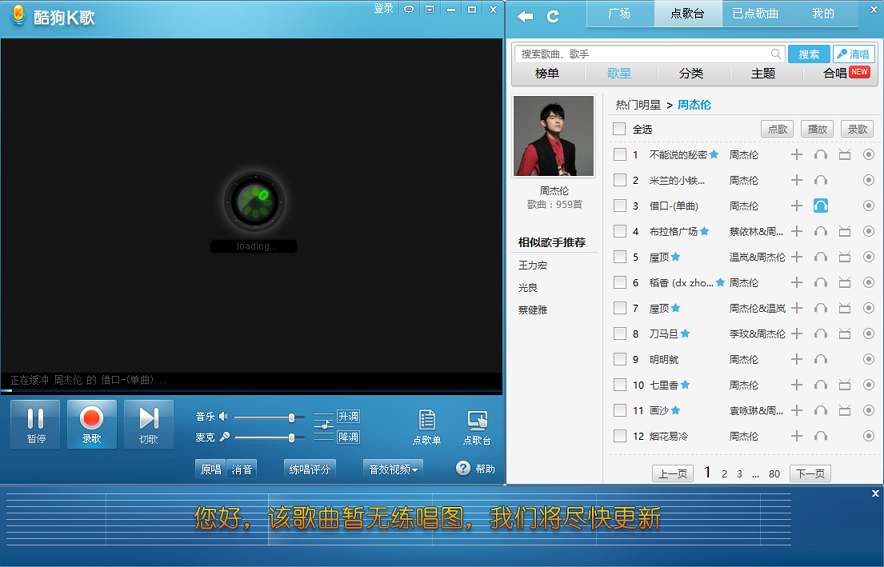This screenshot has width=884, height=567.
Task: Check the box for 稻香
Action: tap(620, 282)
